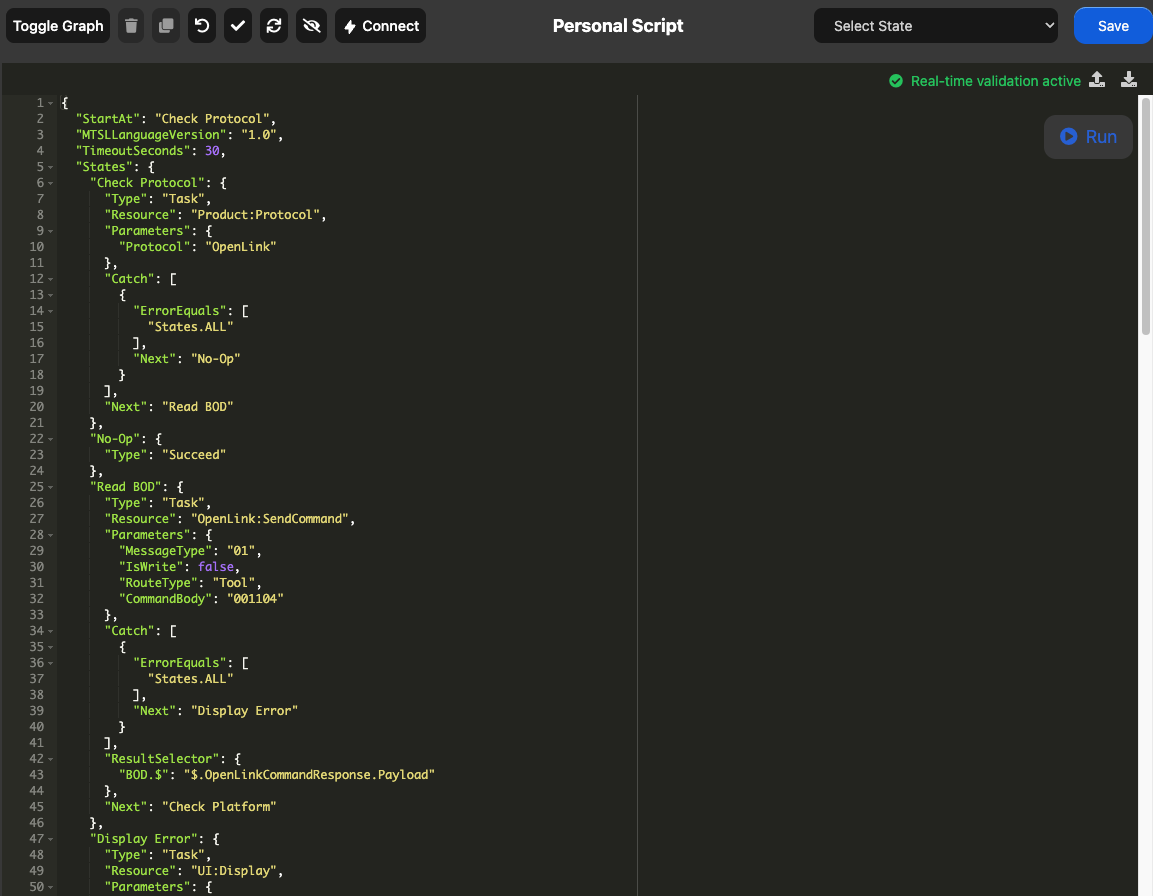The height and width of the screenshot is (896, 1153).
Task: Click the undo arrow icon
Action: [202, 26]
